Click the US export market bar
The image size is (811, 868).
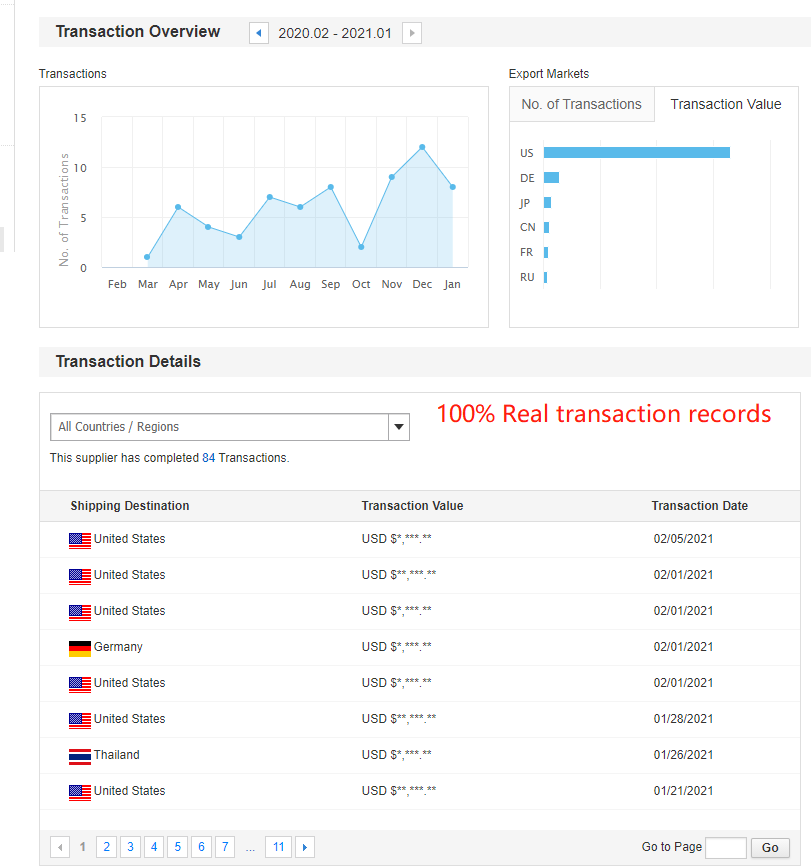click(636, 153)
